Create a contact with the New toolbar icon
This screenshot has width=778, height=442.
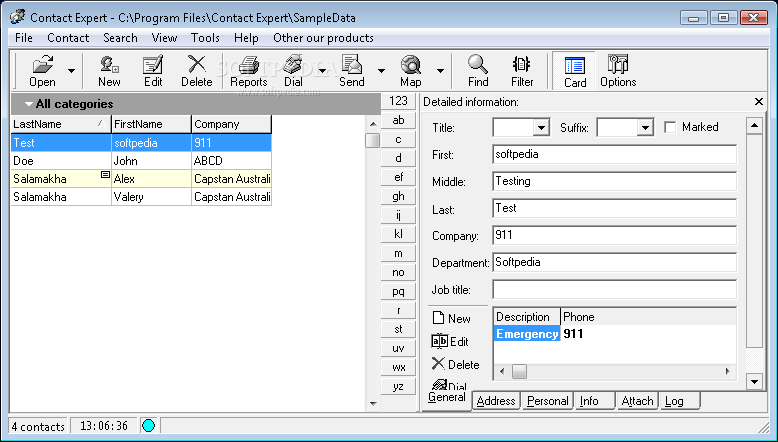pyautogui.click(x=109, y=65)
